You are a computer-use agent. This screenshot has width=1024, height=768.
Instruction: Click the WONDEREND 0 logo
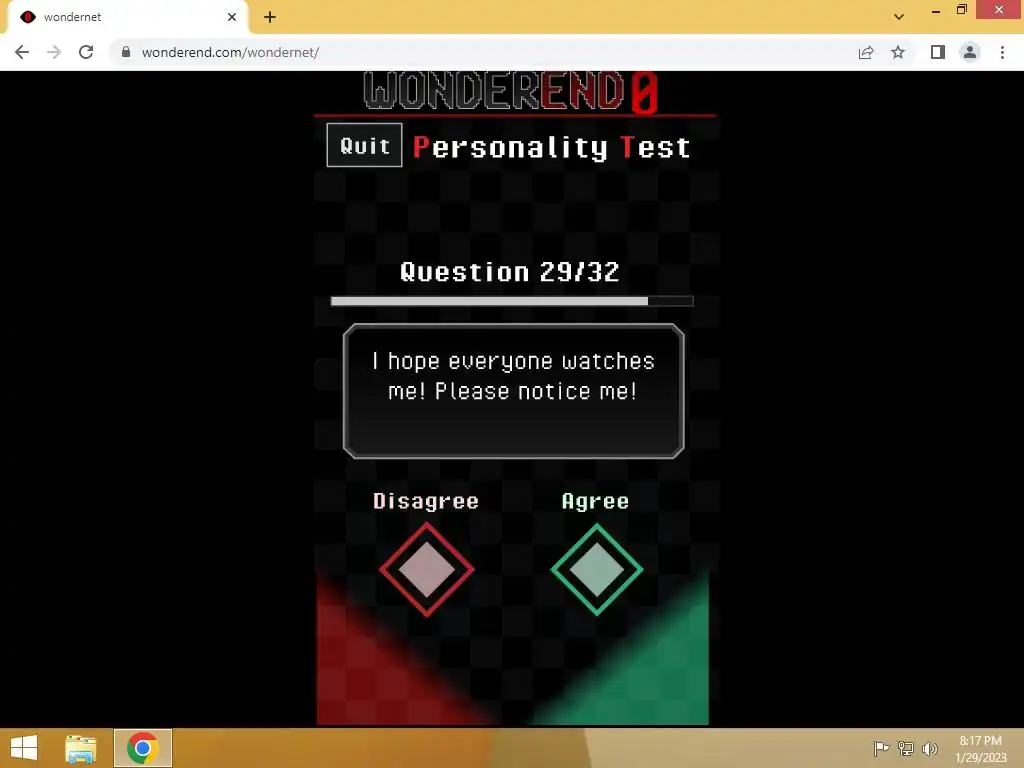[x=511, y=90]
